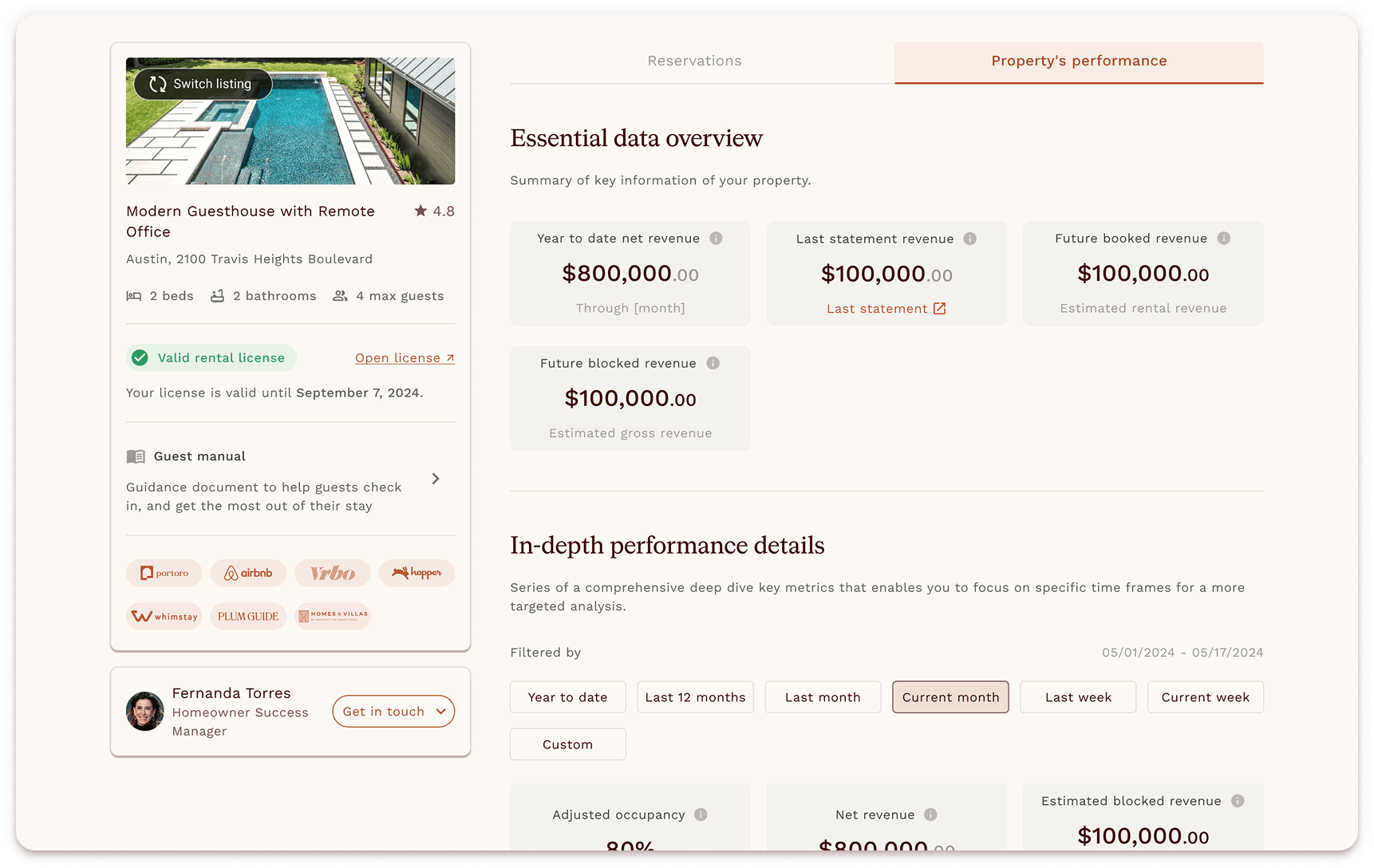The image size is (1374, 868).
Task: Click the Valid rental license badge
Action: pos(211,357)
